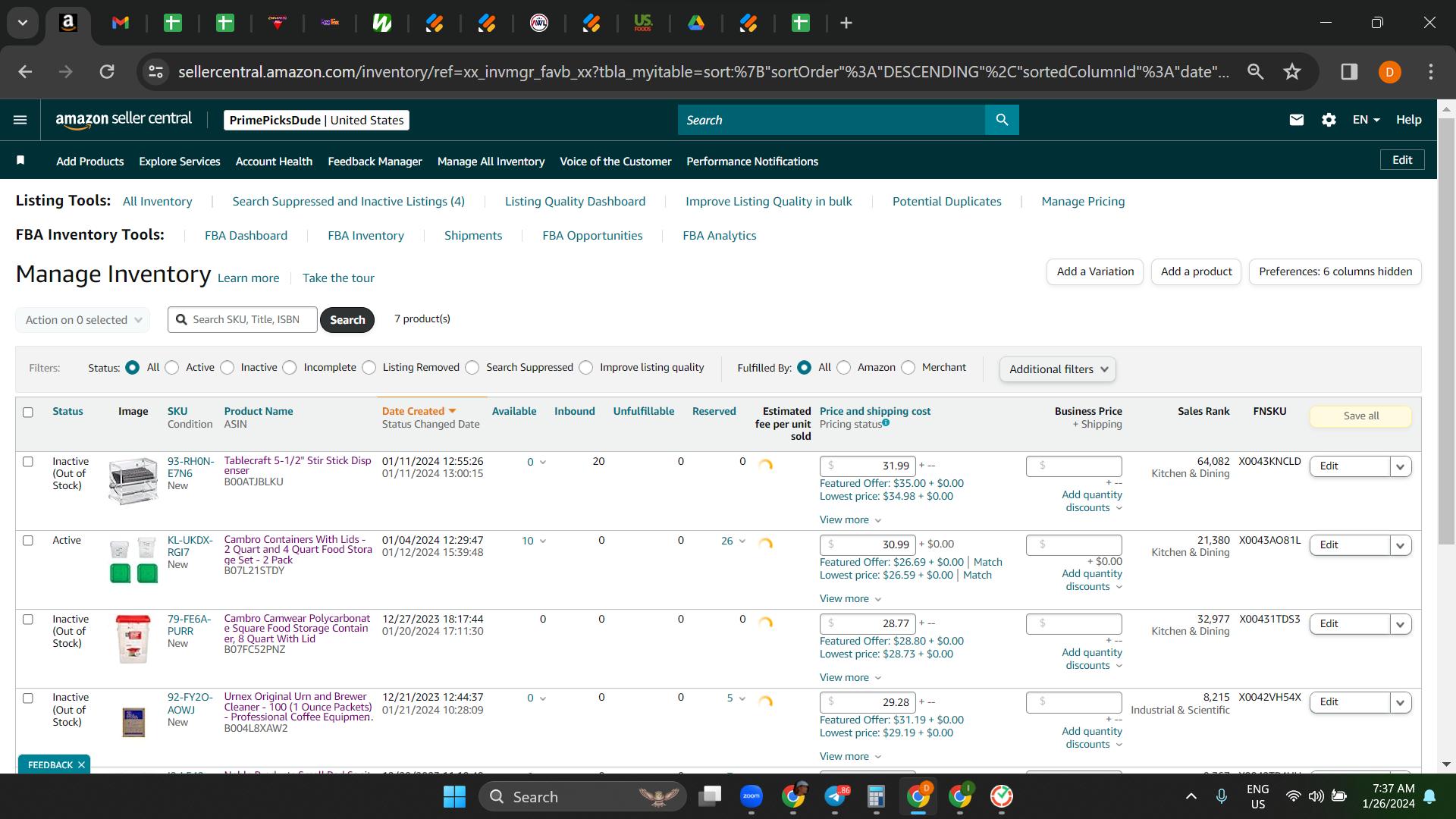Image resolution: width=1456 pixels, height=819 pixels.
Task: Open the EN language dropdown
Action: [x=1366, y=120]
